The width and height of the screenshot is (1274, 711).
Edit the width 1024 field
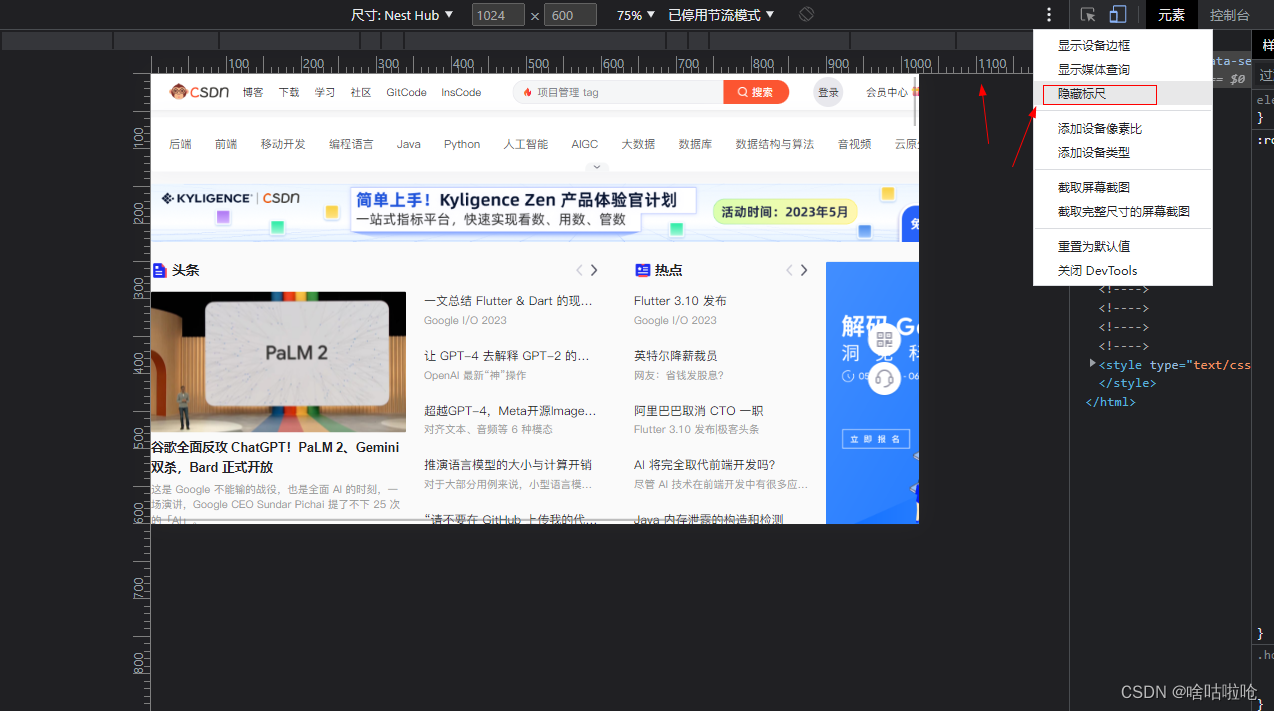click(498, 15)
